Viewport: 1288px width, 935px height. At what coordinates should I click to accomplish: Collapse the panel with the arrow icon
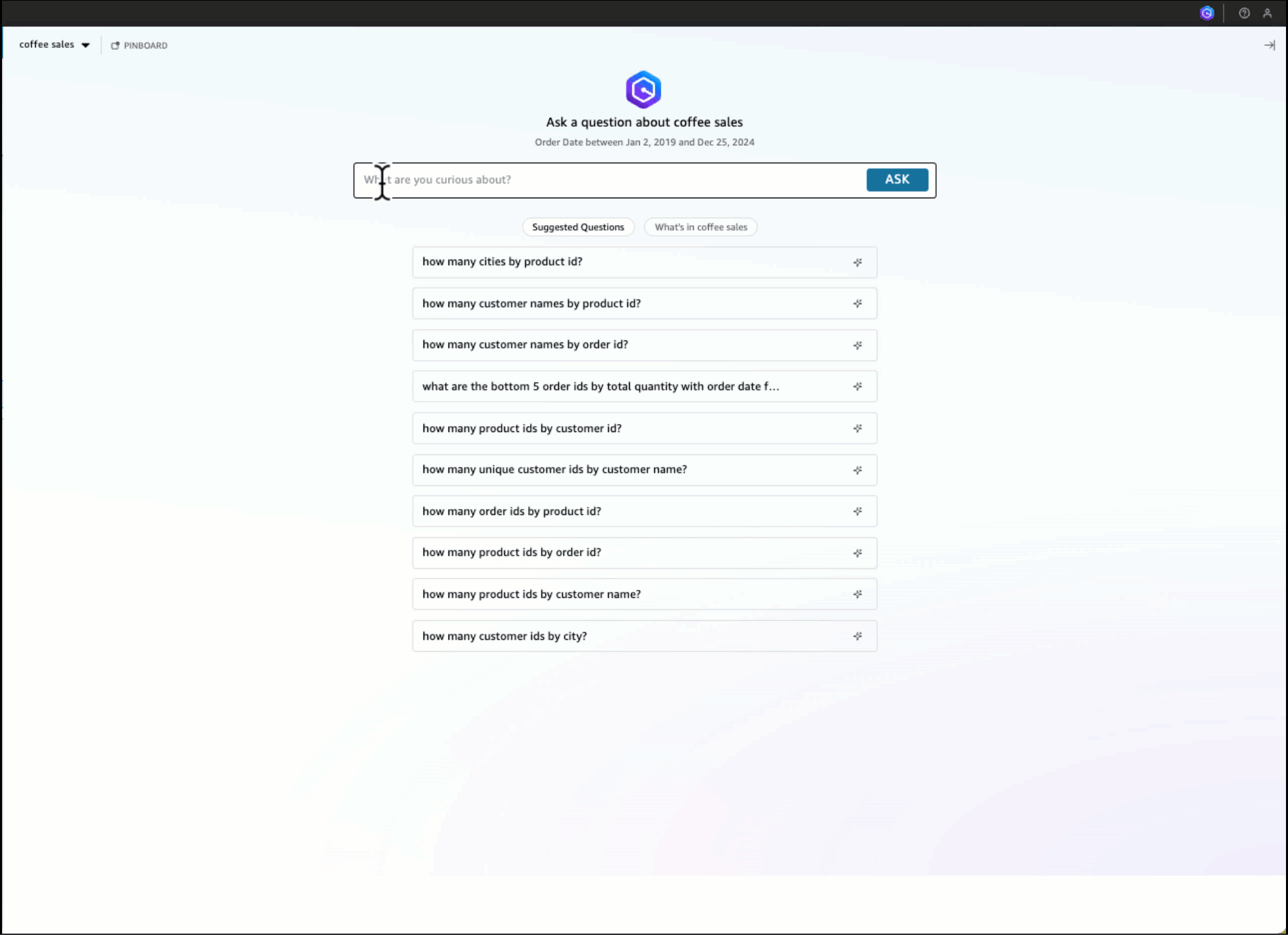tap(1269, 45)
